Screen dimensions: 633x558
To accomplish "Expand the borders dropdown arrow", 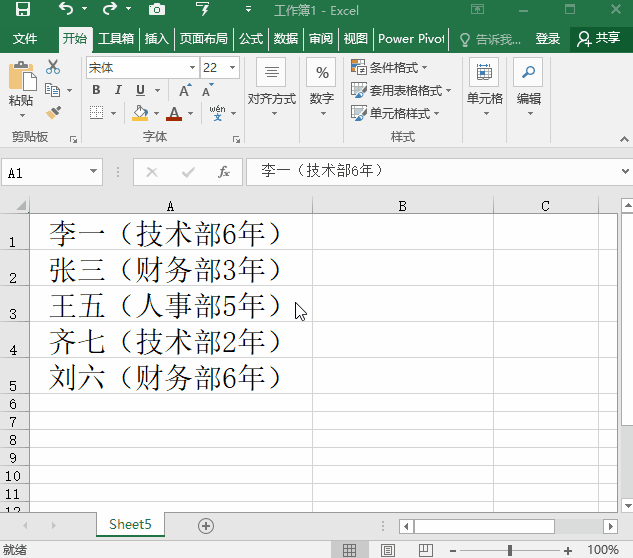I will coord(113,113).
